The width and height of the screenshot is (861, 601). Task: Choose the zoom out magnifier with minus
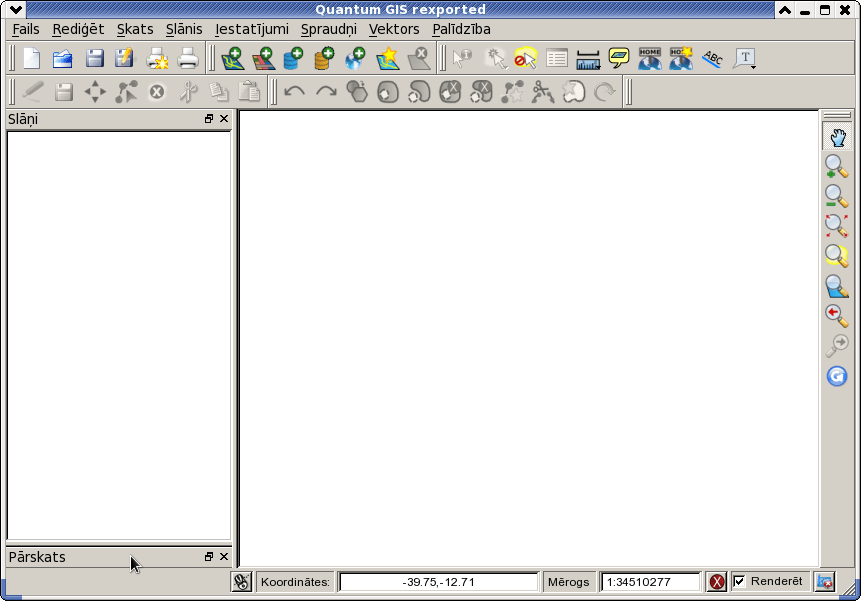point(837,196)
